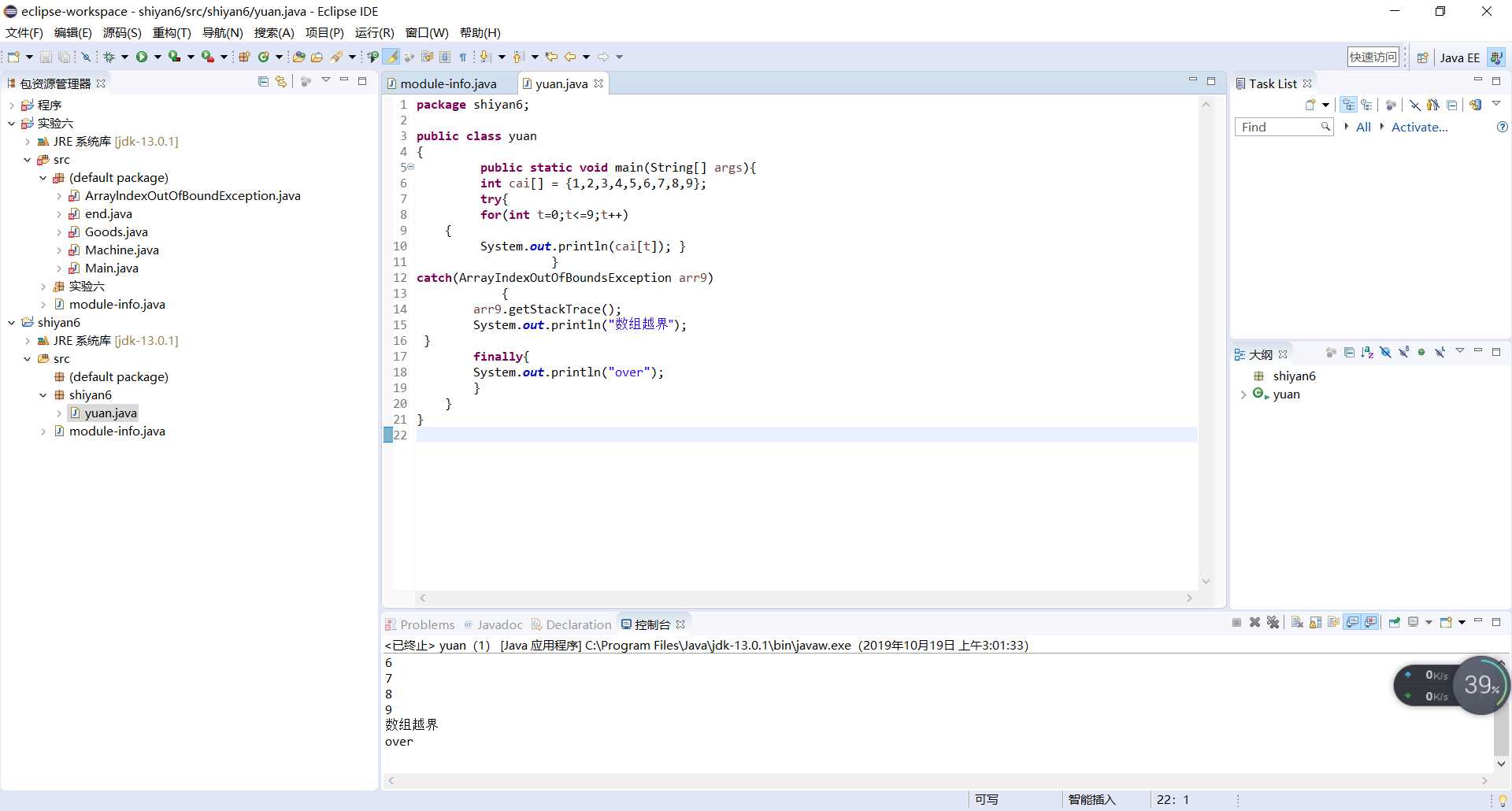This screenshot has height=811, width=1512.
Task: Click Synchronize Changed icon in Task List
Action: tap(1475, 105)
